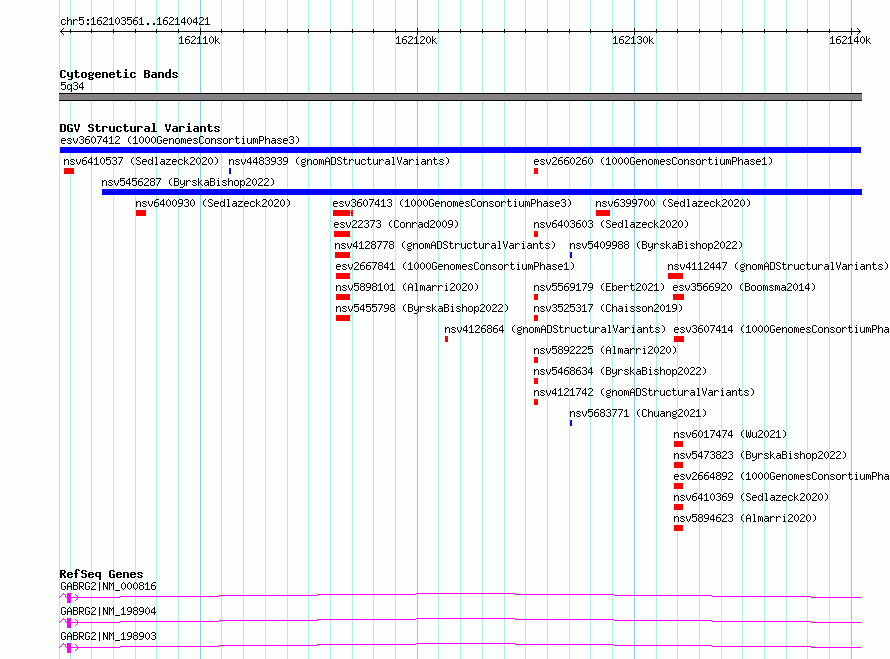Open the nsv6399700 (Sedlazeck2020) variant
Image resolution: width=890 pixels, height=659 pixels.
(x=673, y=203)
